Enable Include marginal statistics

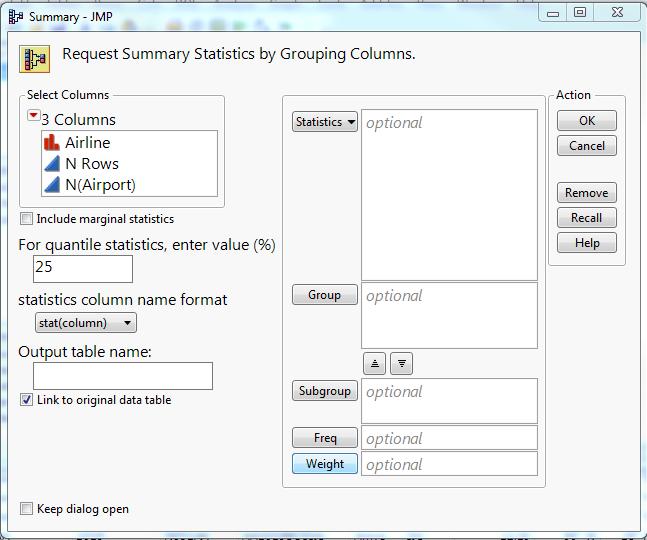pyautogui.click(x=27, y=219)
